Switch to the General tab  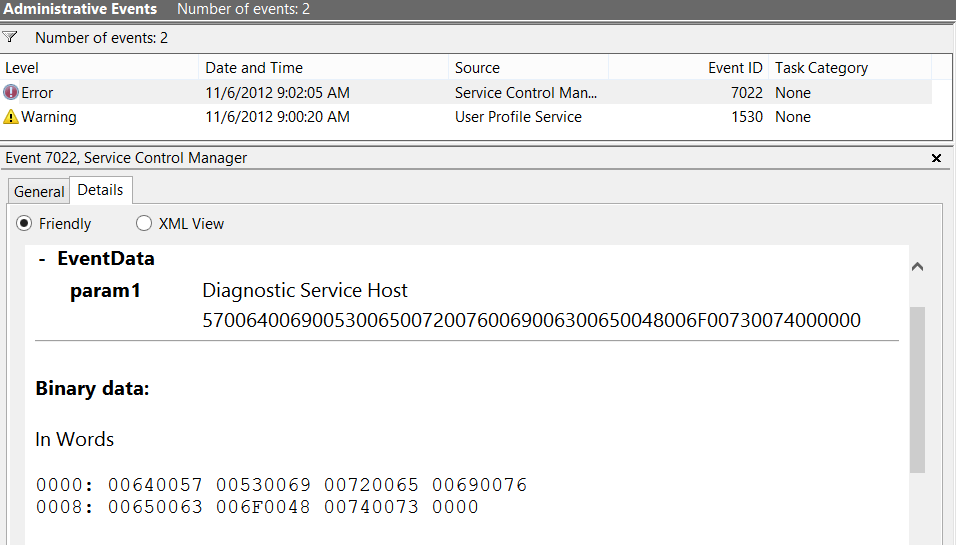click(x=39, y=191)
